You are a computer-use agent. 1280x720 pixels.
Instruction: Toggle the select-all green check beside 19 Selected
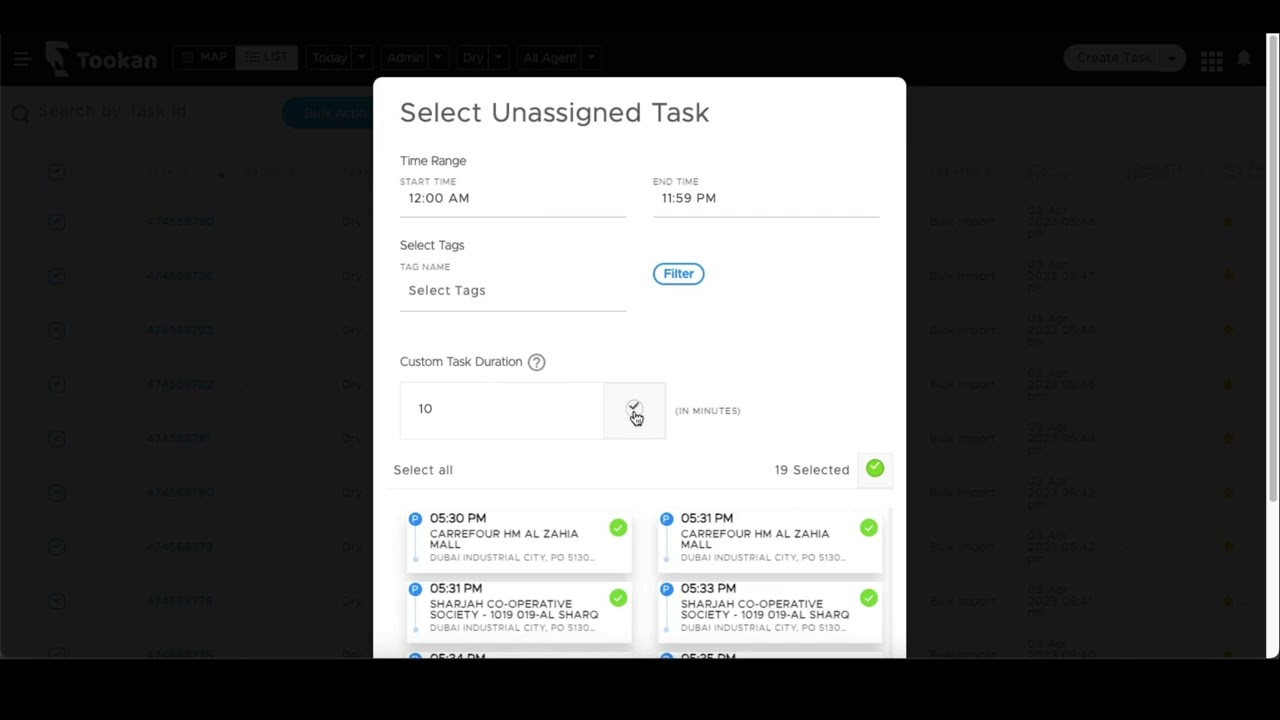coord(875,468)
